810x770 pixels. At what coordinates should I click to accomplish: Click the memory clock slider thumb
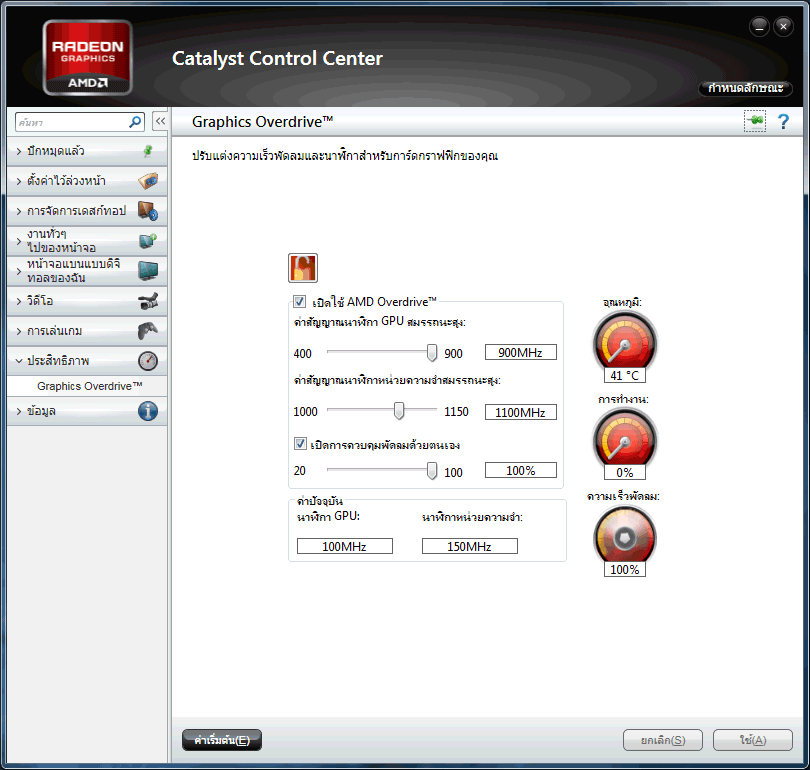(399, 411)
